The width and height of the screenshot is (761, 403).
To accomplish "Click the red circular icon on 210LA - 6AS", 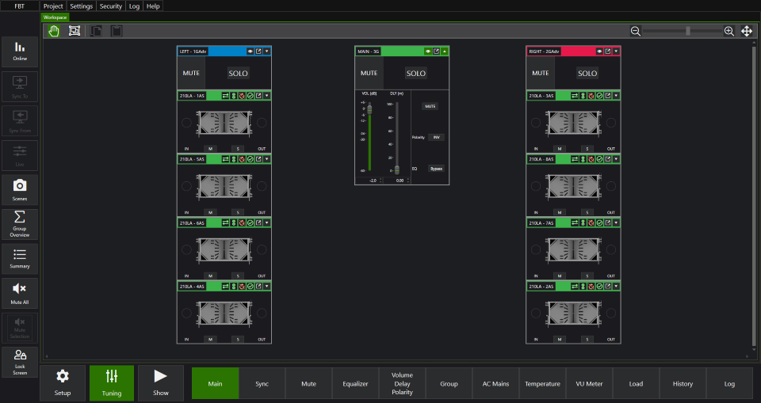I will pos(242,223).
